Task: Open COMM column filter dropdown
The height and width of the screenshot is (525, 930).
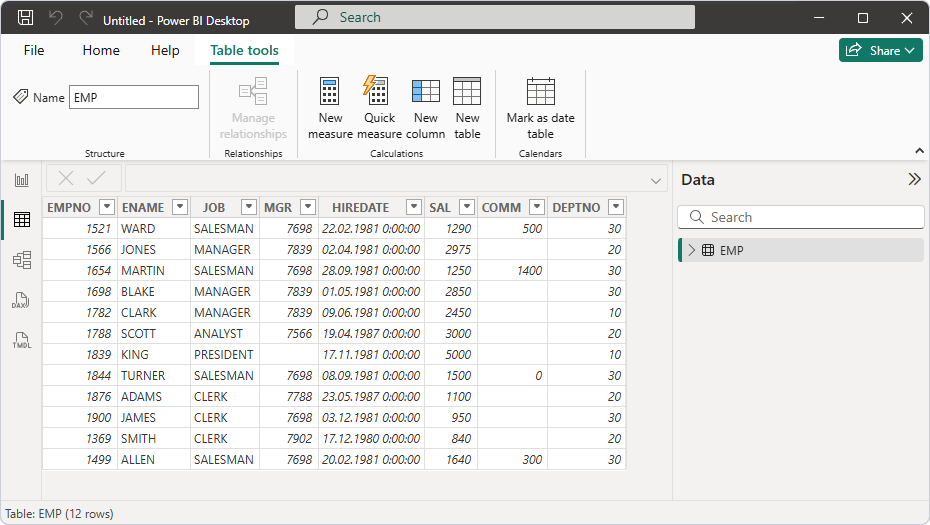Action: pyautogui.click(x=537, y=207)
